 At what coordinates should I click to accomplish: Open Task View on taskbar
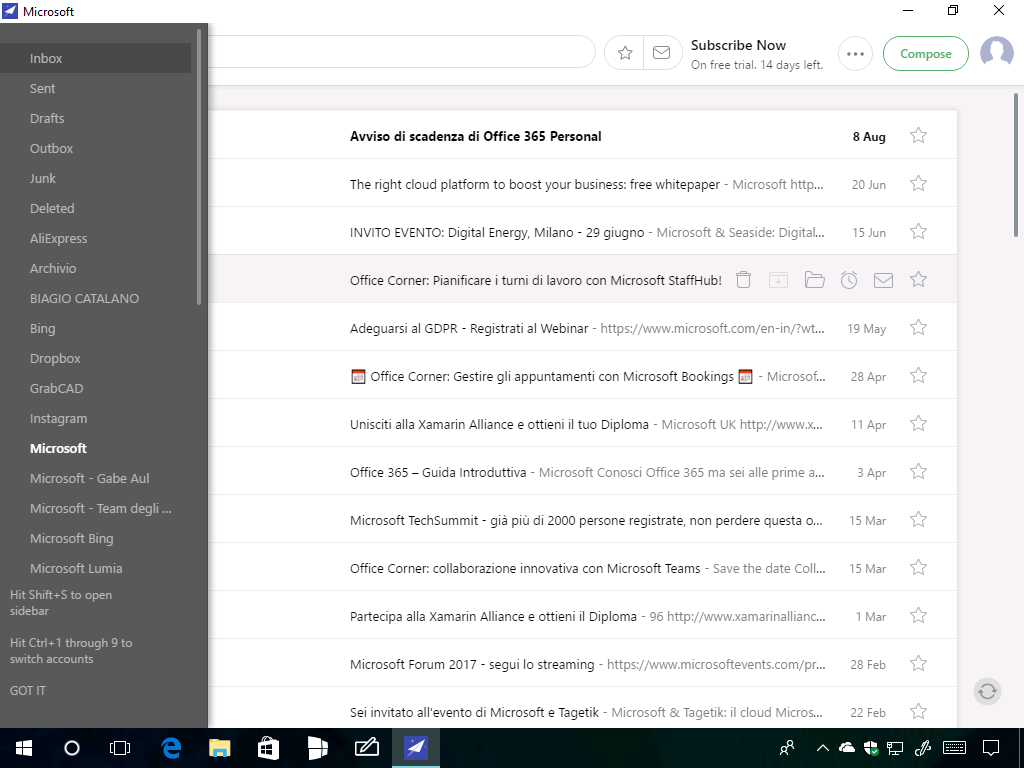click(120, 748)
